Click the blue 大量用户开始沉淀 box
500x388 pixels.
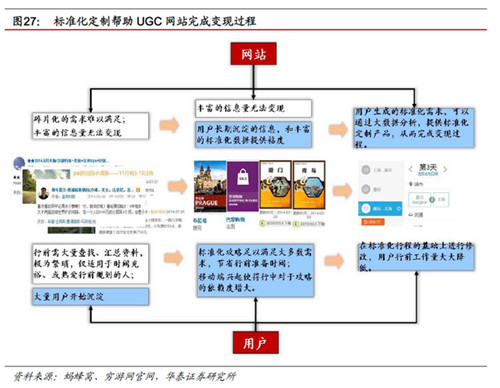coord(90,297)
